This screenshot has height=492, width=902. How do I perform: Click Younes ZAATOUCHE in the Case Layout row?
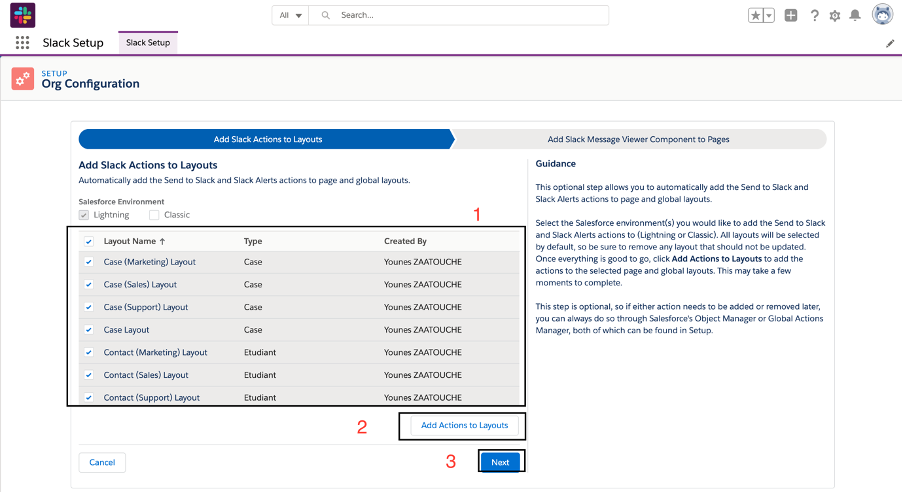coord(423,330)
